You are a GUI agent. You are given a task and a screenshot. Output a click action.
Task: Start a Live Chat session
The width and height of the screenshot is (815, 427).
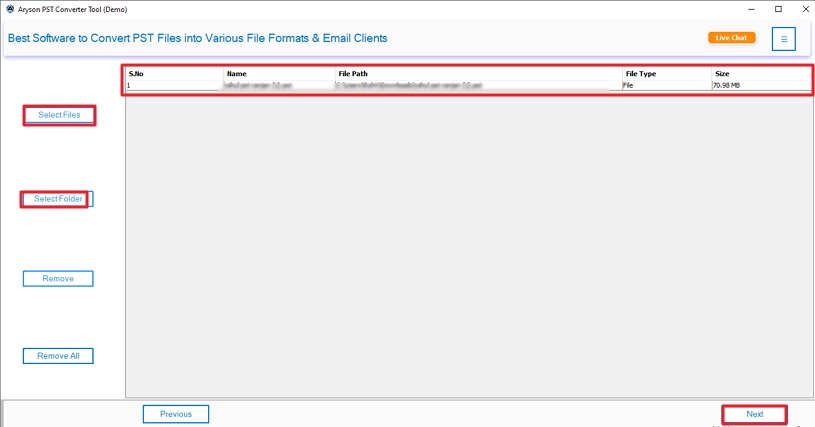pos(731,37)
